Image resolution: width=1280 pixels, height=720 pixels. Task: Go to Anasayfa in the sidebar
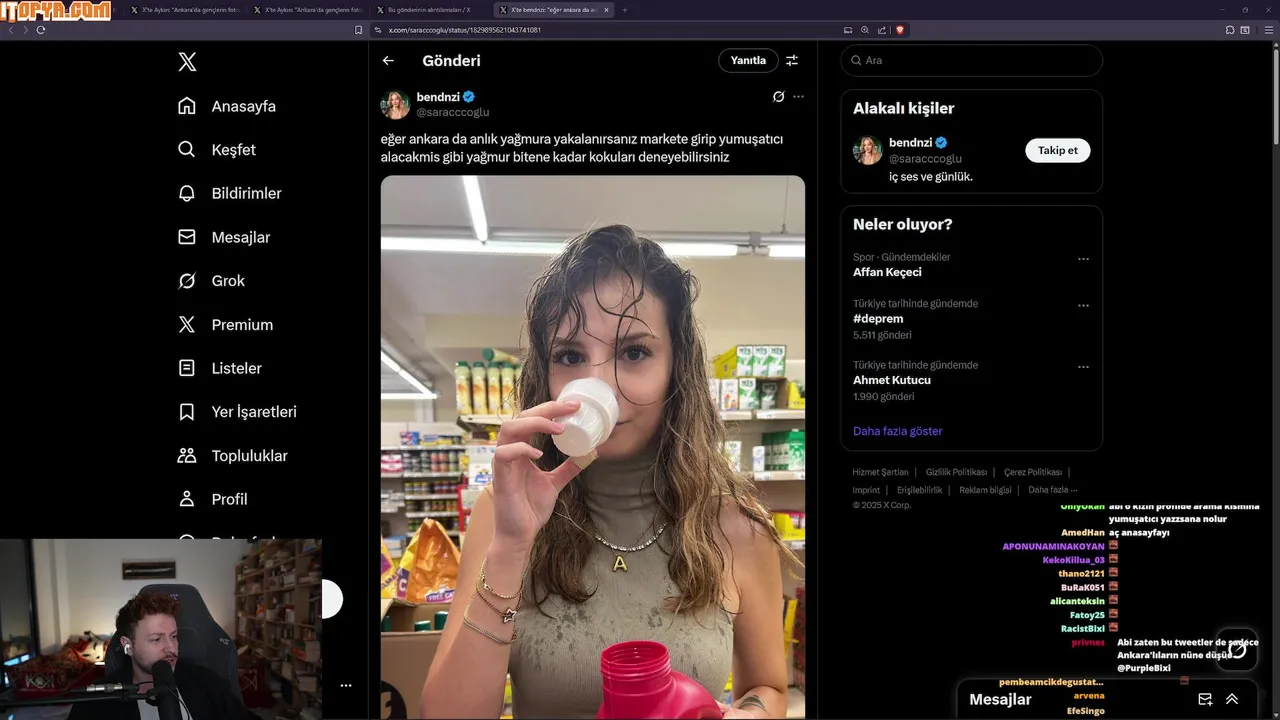coord(227,106)
